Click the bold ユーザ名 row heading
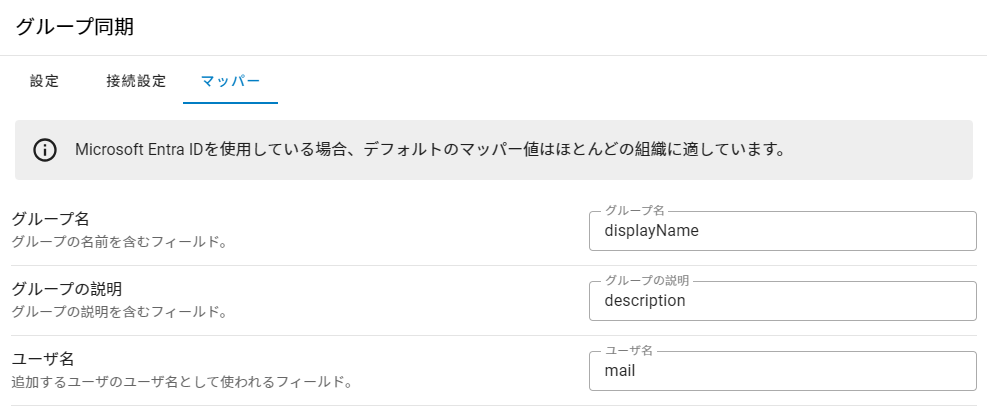987x408 pixels. pyautogui.click(x=42, y=359)
